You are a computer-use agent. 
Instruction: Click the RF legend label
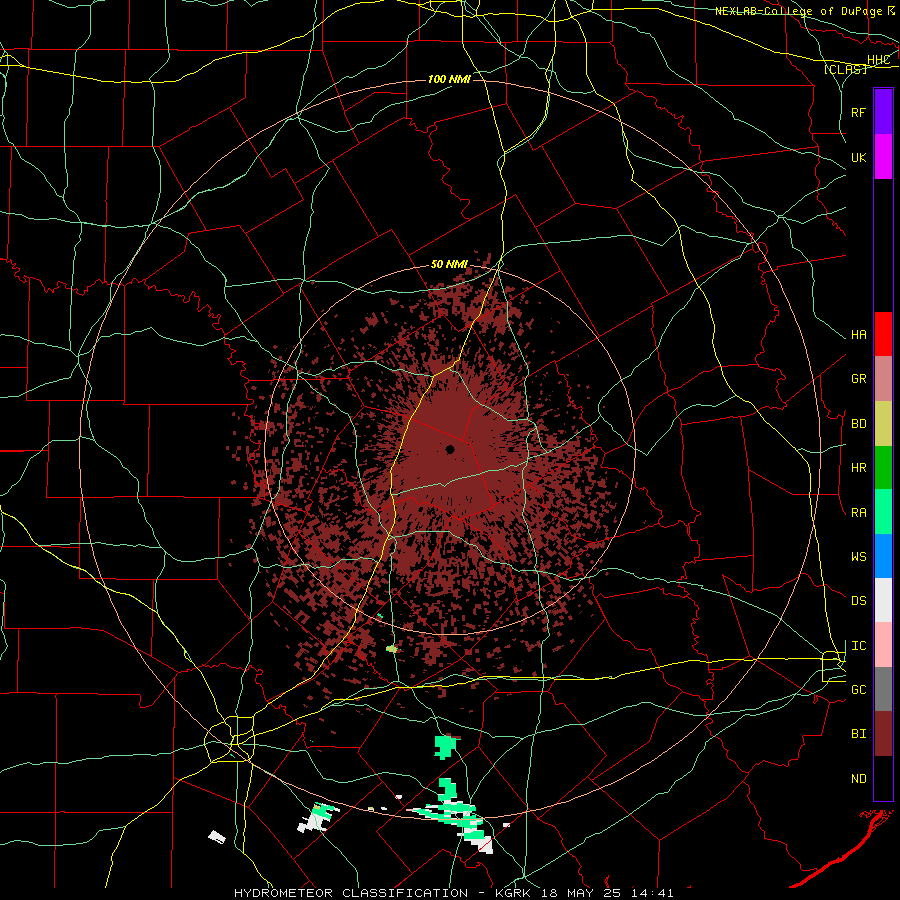[x=859, y=112]
